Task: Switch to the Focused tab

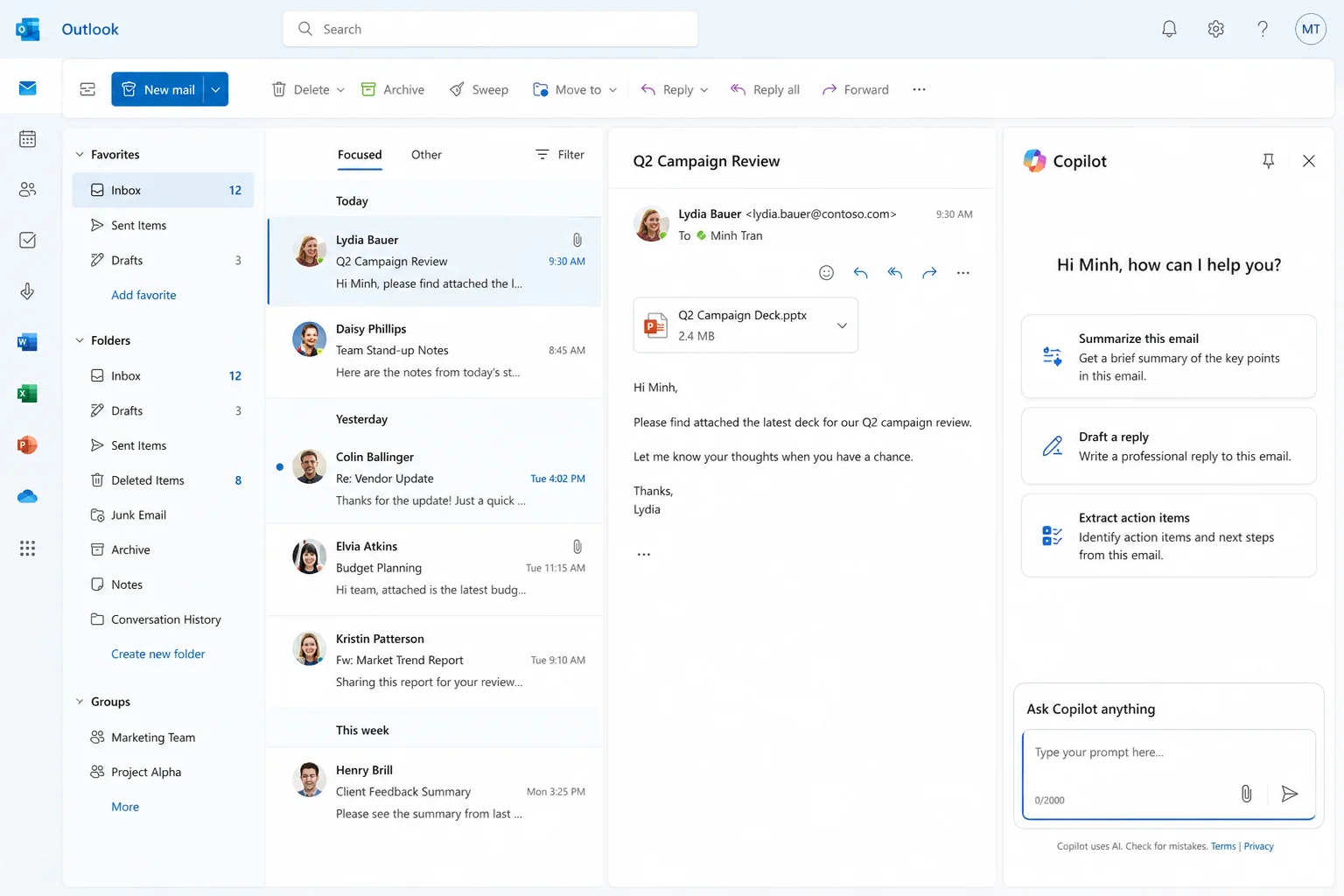Action: pos(360,155)
